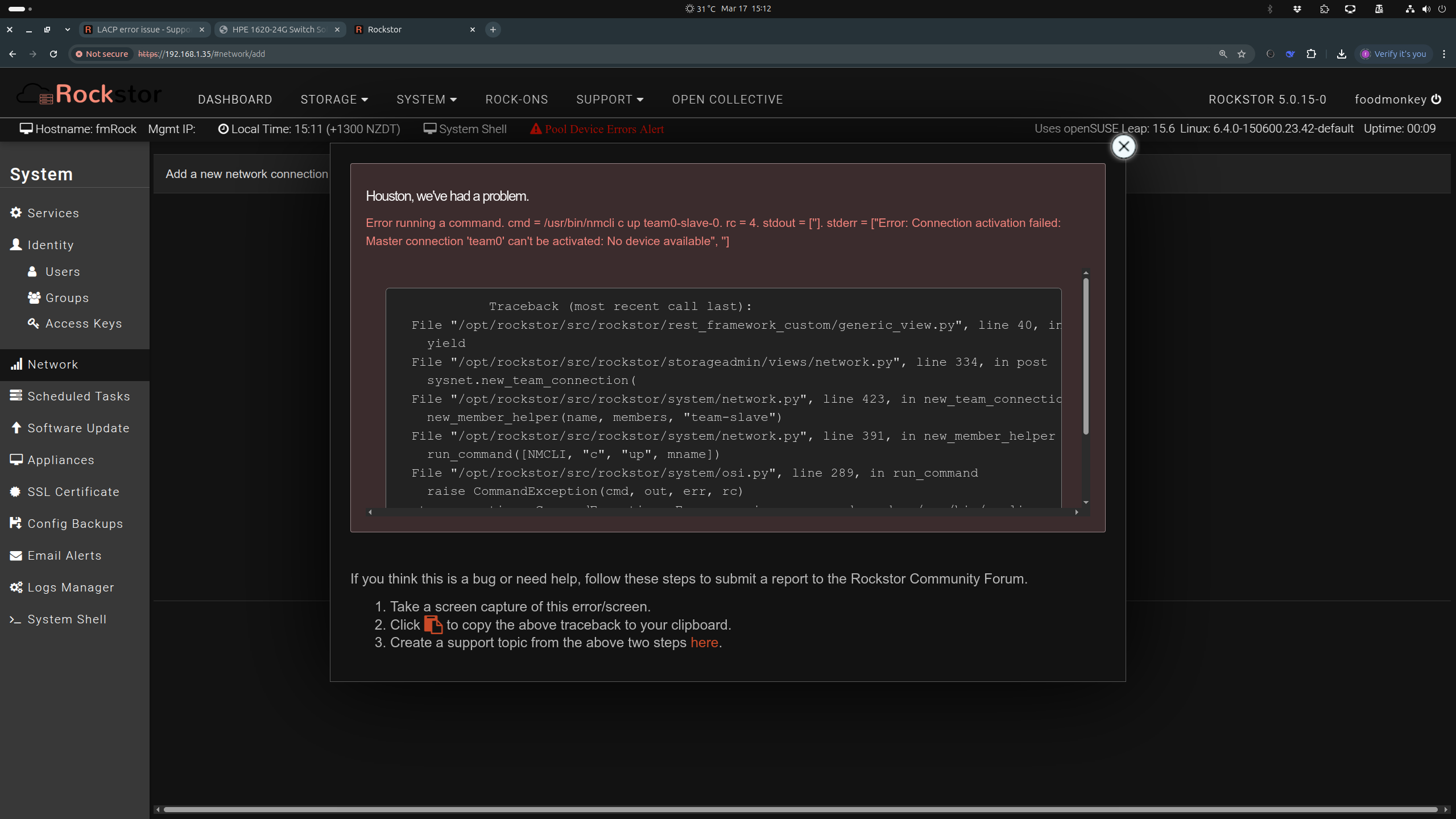Close the HPE 1620-24G Switch tab
This screenshot has height=819, width=1456.
[x=337, y=30]
